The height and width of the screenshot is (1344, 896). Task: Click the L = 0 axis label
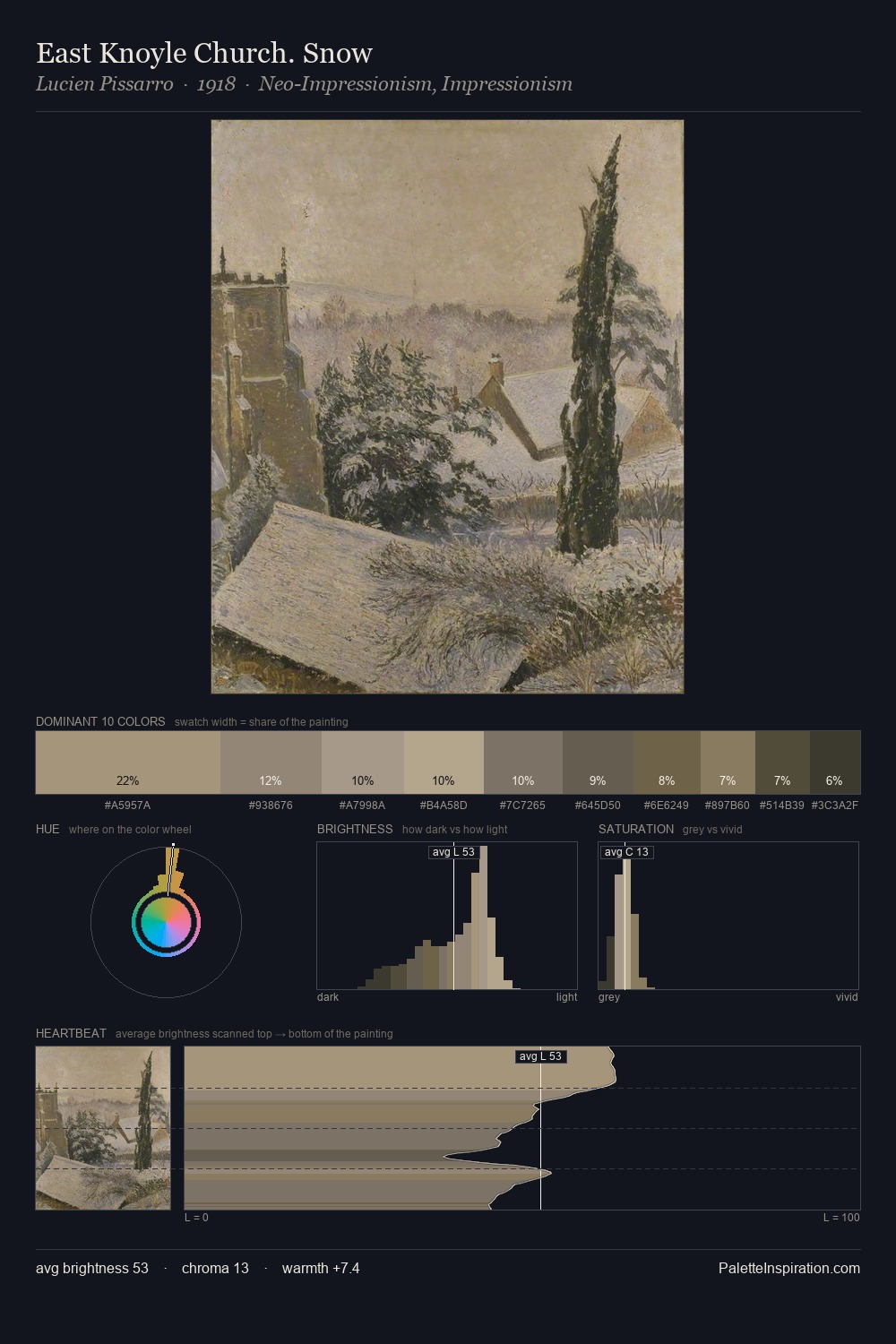coord(196,1218)
